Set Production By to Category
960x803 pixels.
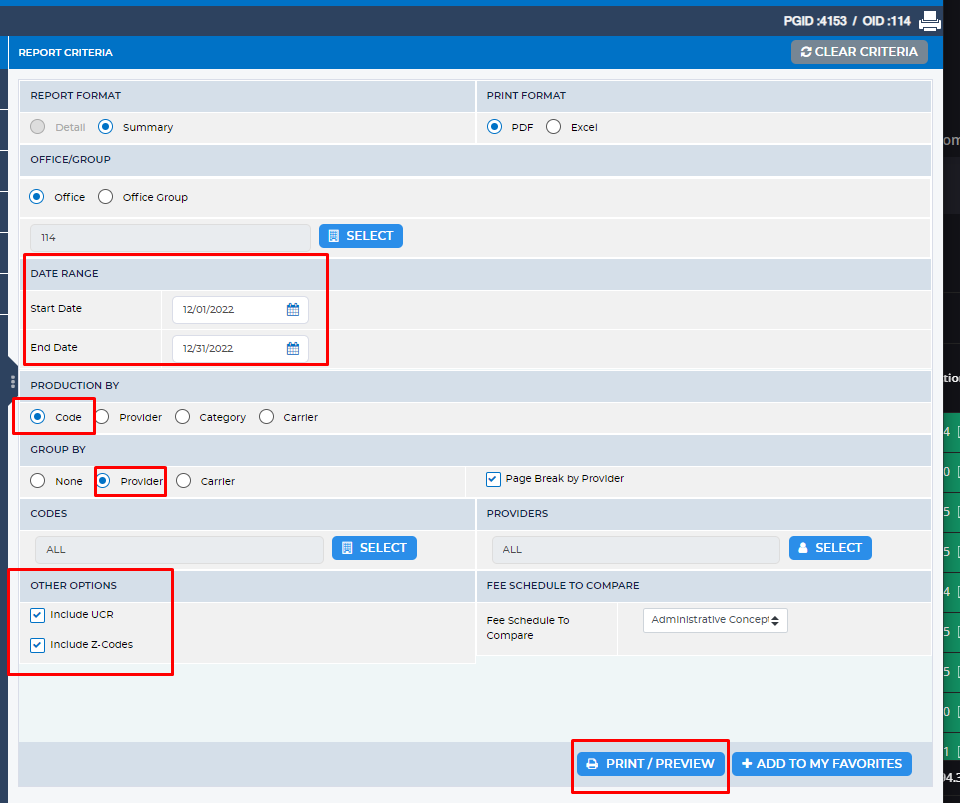click(x=182, y=417)
